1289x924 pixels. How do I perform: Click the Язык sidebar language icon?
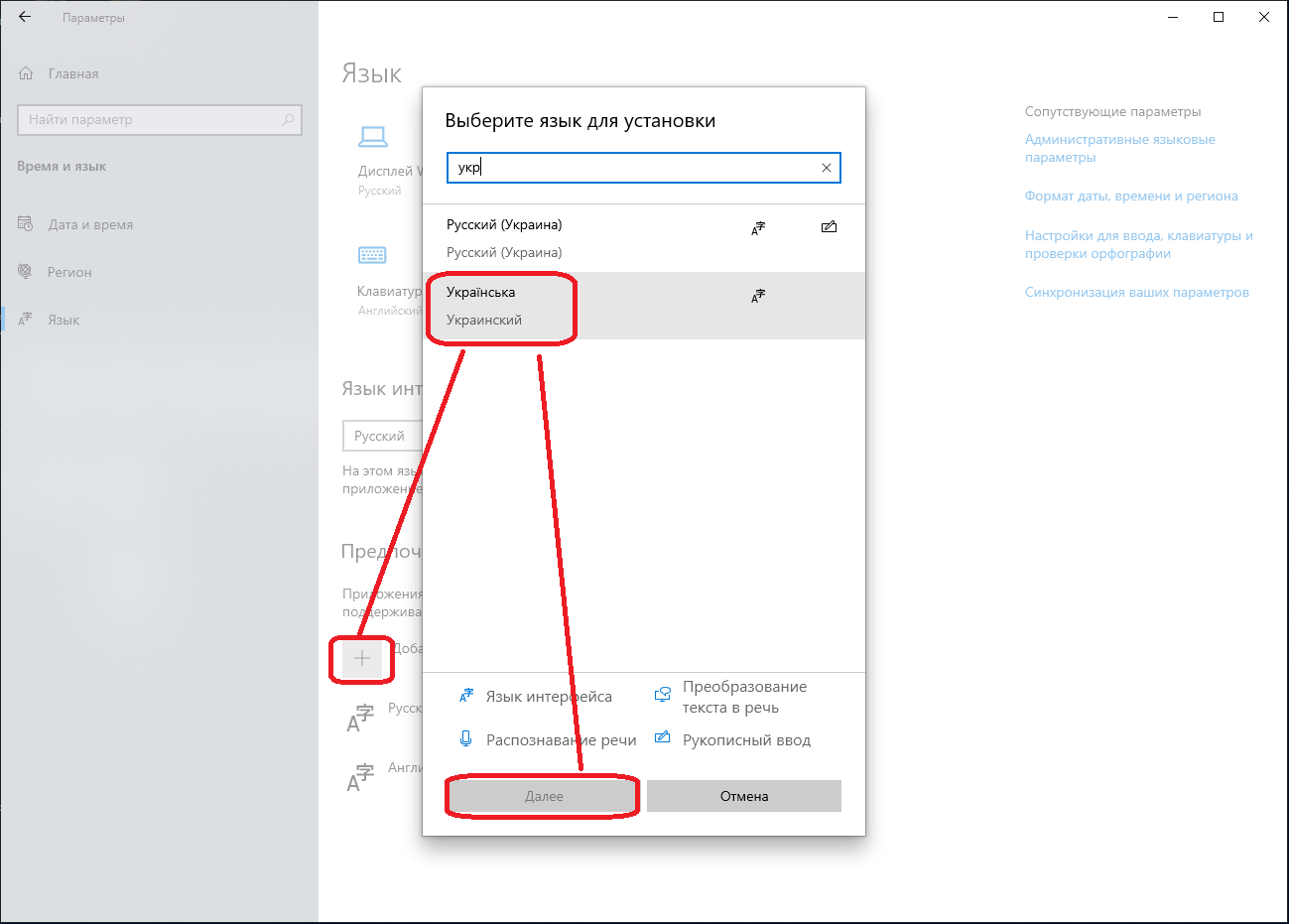point(26,320)
